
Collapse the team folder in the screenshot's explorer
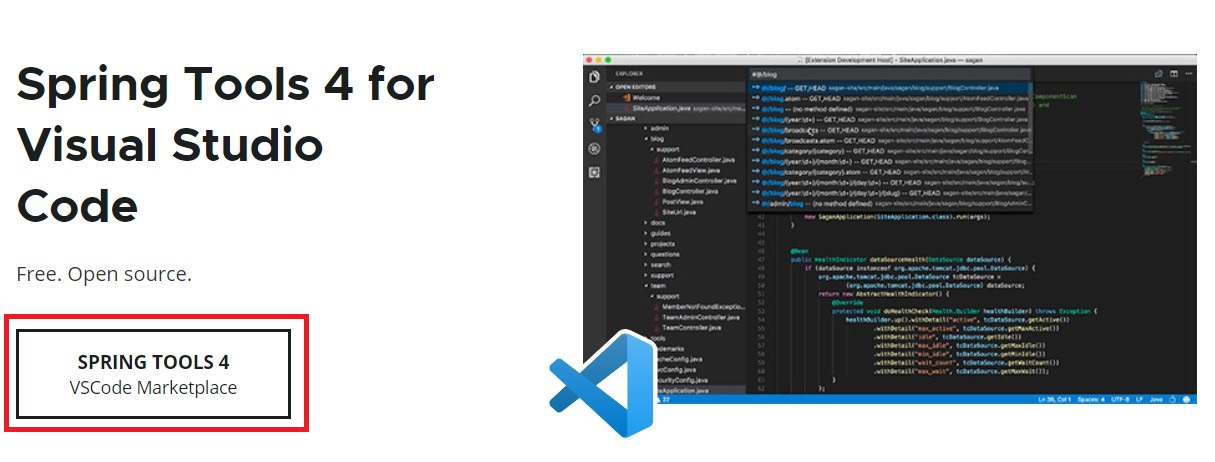654,286
